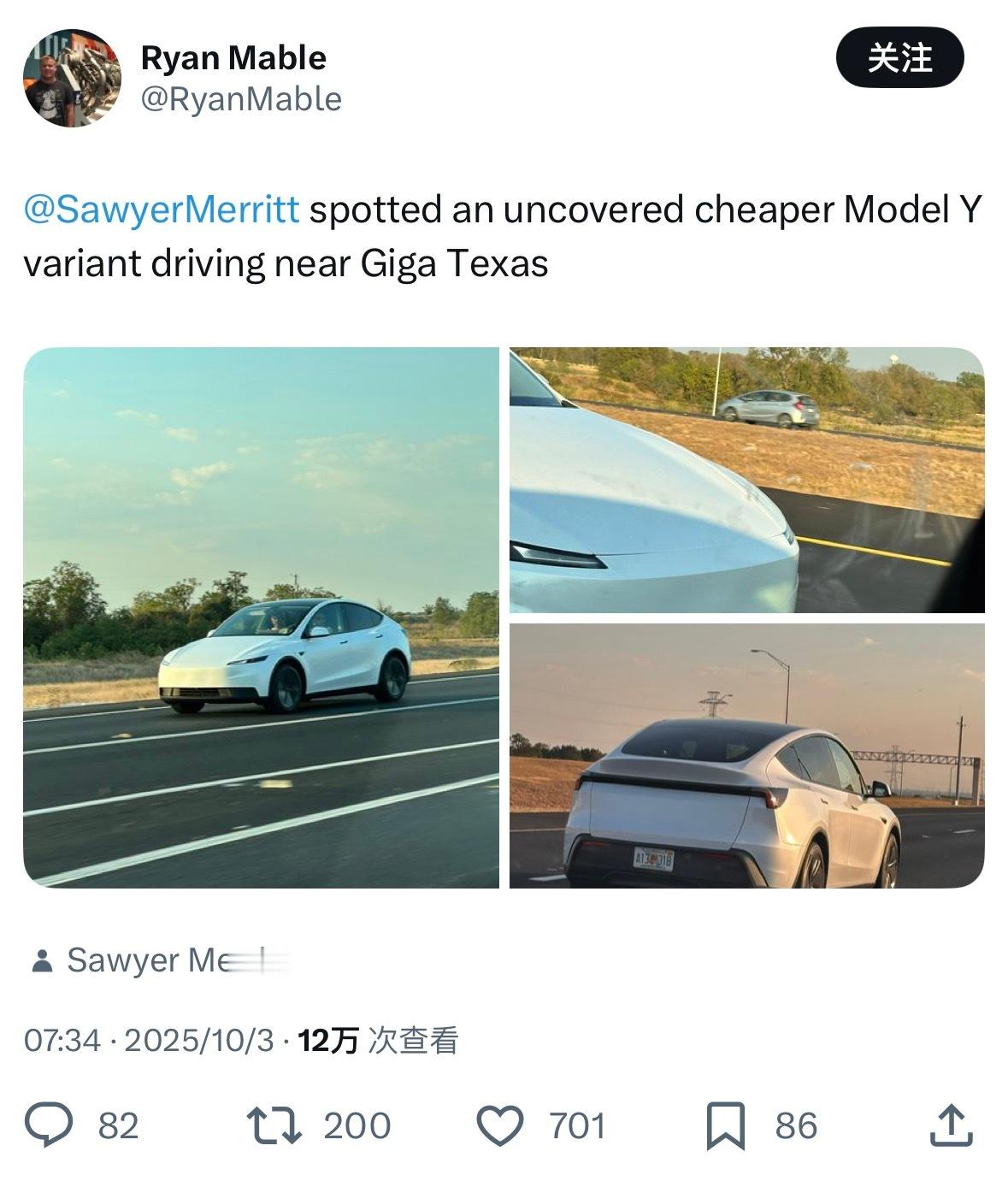This screenshot has height=1181, width=1008.
Task: Open the @RyanMable handle
Action: [241, 99]
